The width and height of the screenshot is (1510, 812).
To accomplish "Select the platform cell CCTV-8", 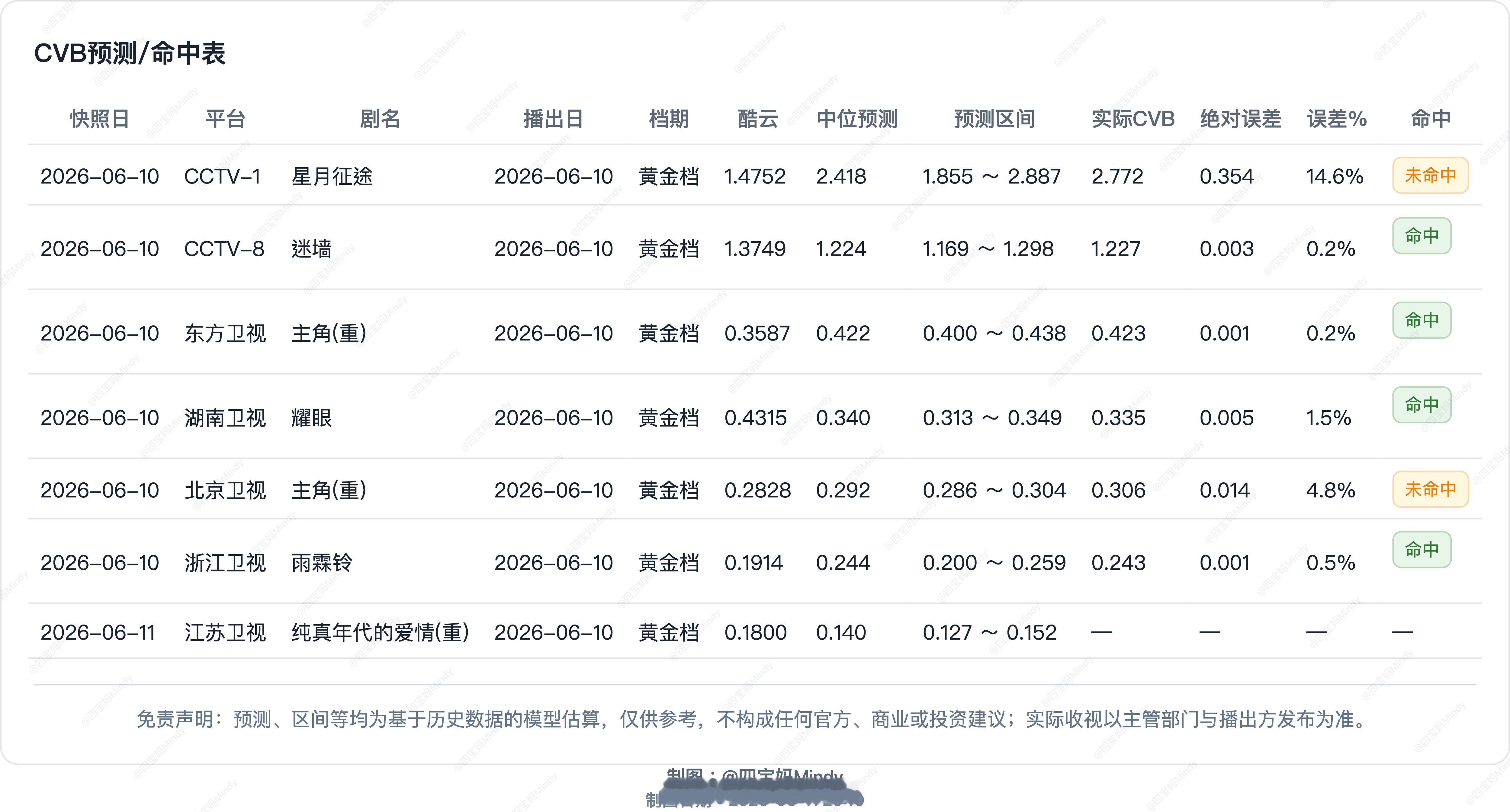I will [x=224, y=249].
